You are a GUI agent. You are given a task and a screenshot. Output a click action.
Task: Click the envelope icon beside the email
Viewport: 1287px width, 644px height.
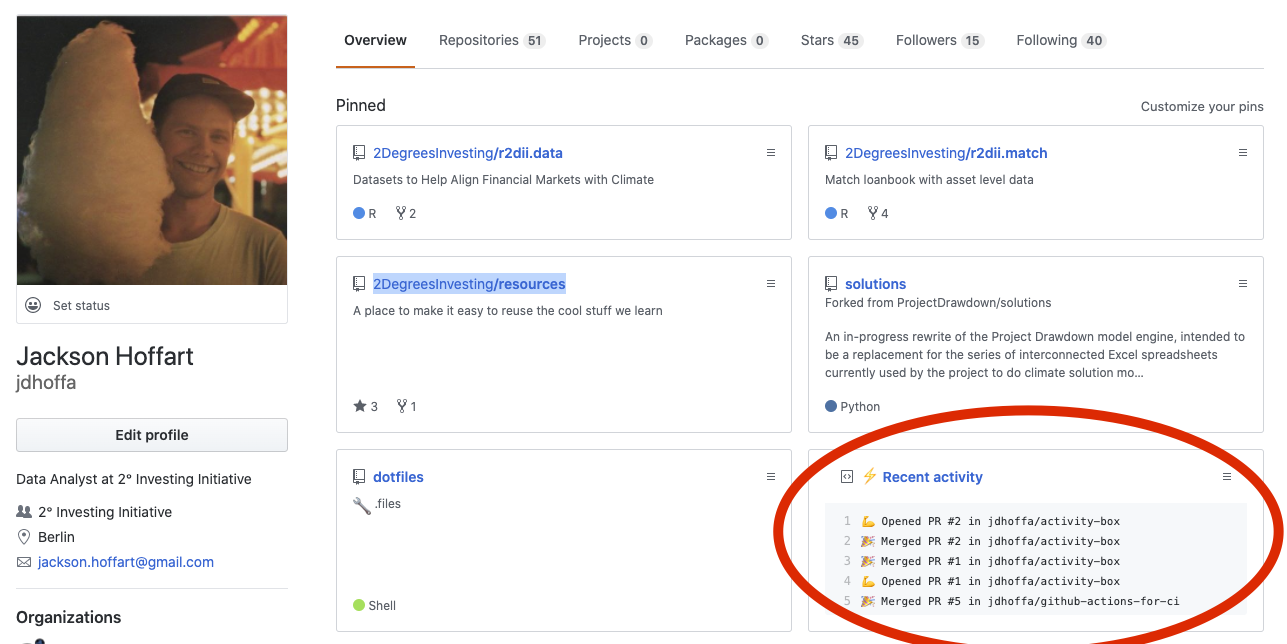point(24,562)
